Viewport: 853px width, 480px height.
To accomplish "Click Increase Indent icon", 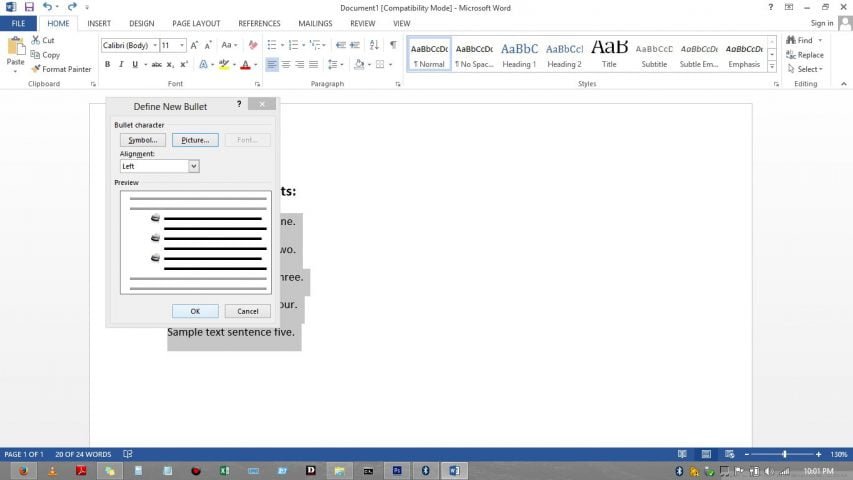I will click(355, 45).
